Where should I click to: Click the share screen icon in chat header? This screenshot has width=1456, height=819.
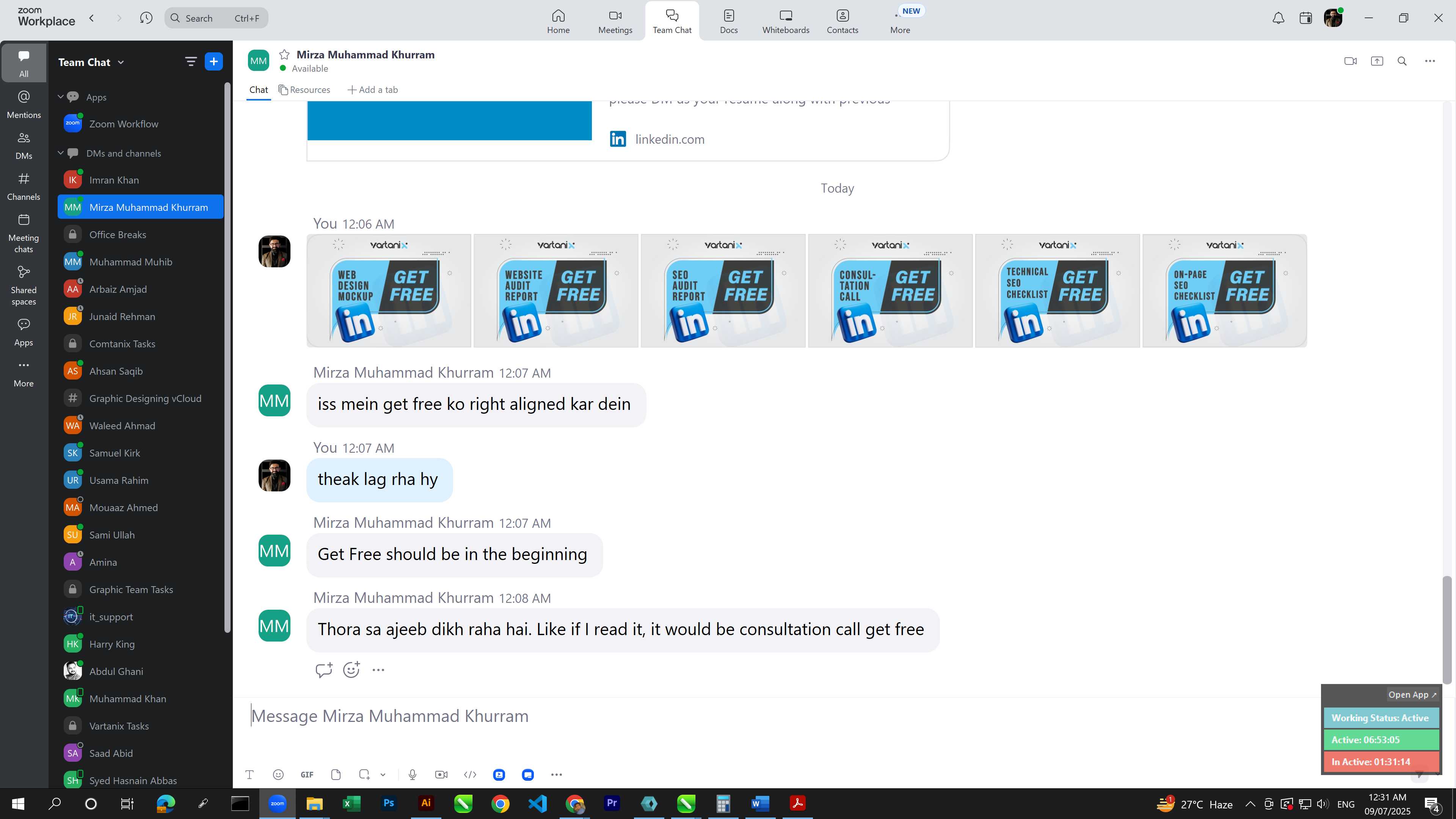click(1377, 61)
